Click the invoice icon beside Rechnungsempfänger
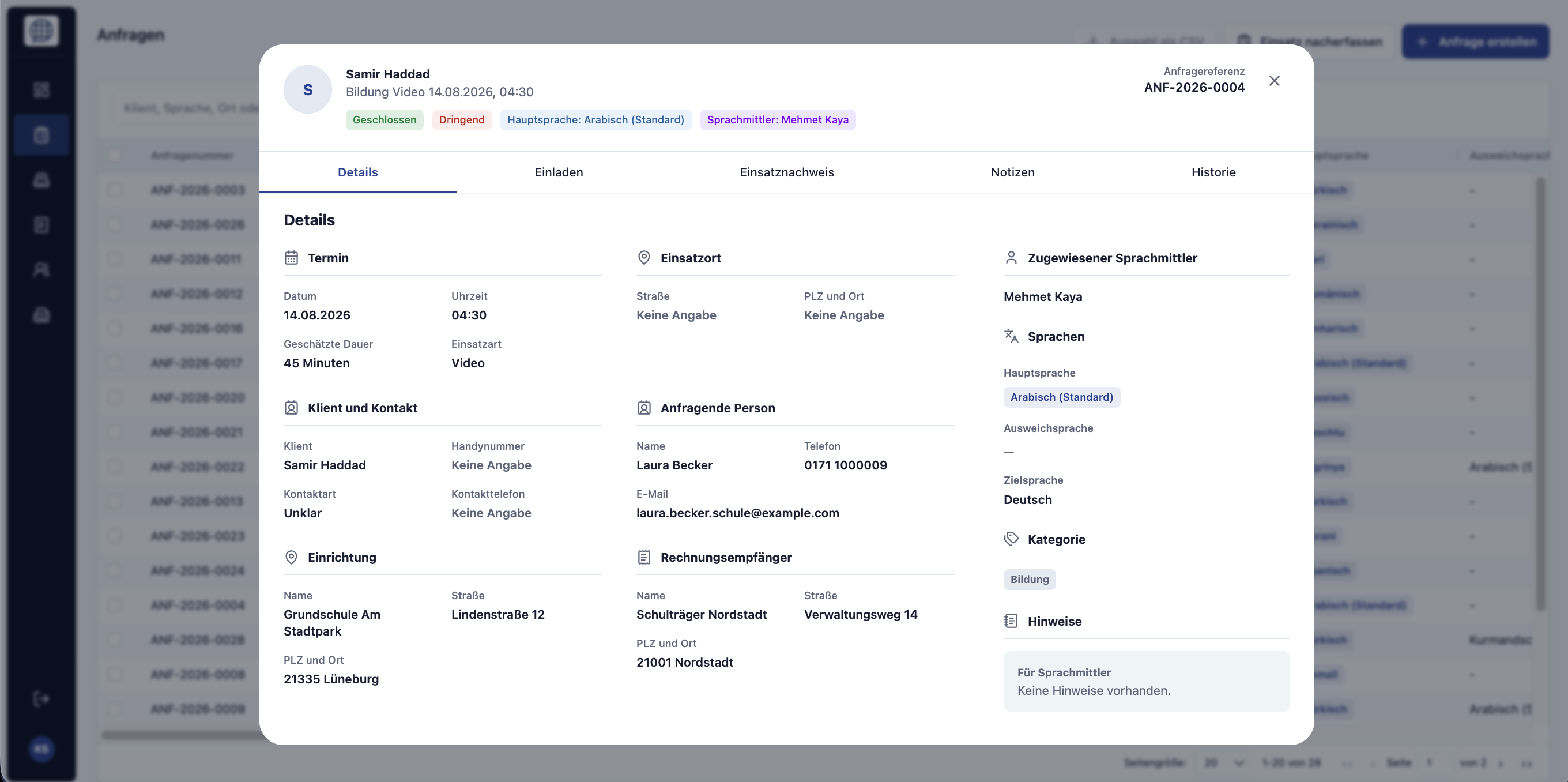 643,557
